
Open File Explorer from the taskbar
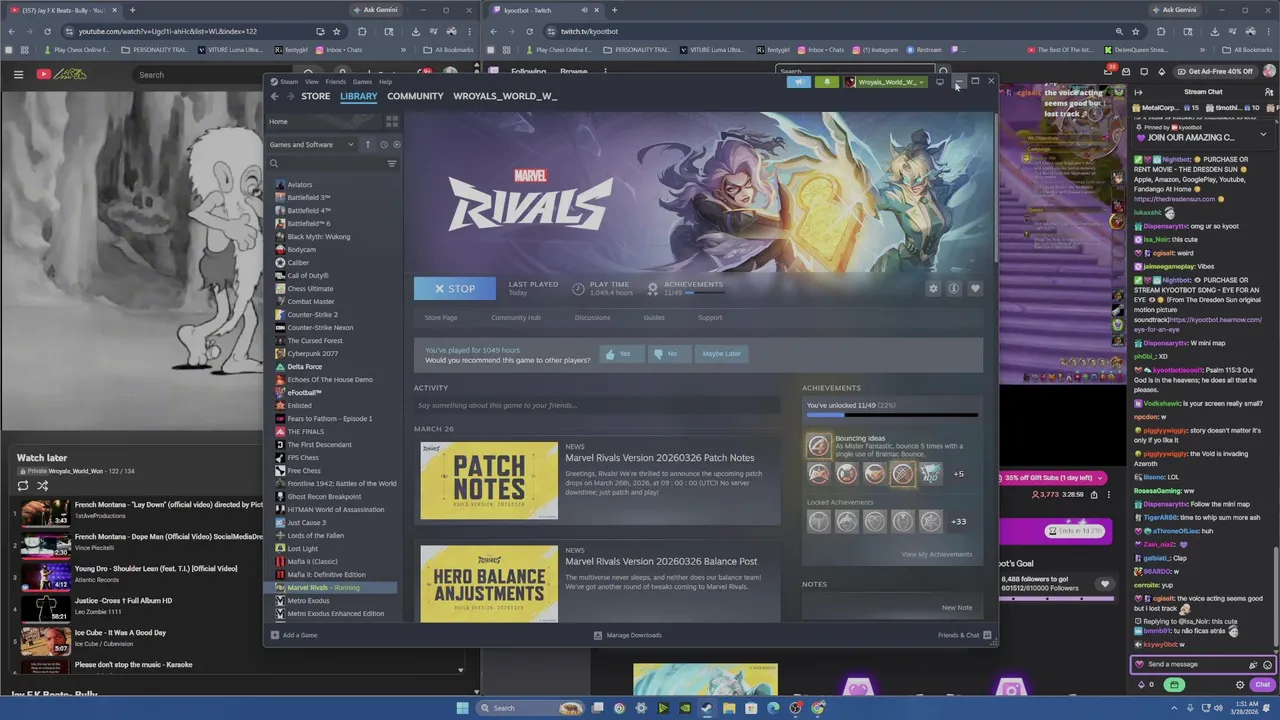(x=729, y=708)
